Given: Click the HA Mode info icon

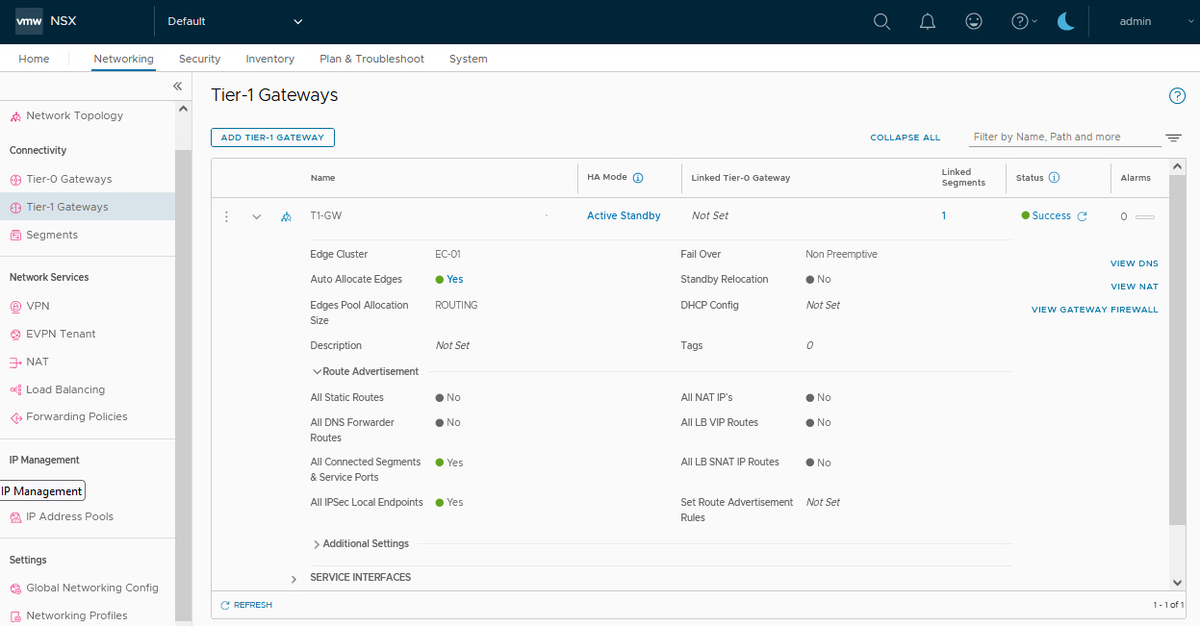Looking at the screenshot, I should coord(638,178).
